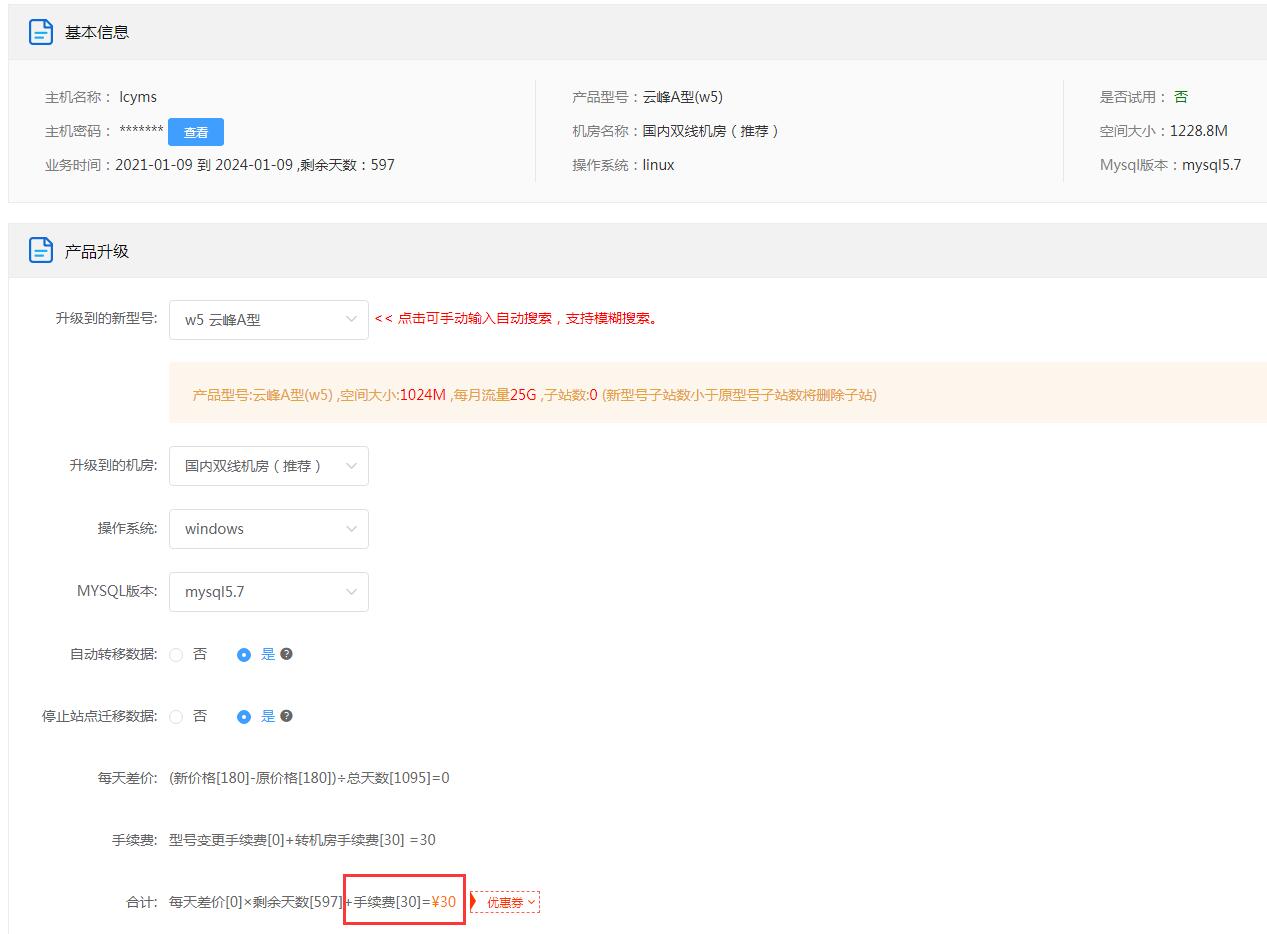Click the help icon after 停止站点迁移数据 options
Screen dimensions: 1267x934
pos(287,716)
